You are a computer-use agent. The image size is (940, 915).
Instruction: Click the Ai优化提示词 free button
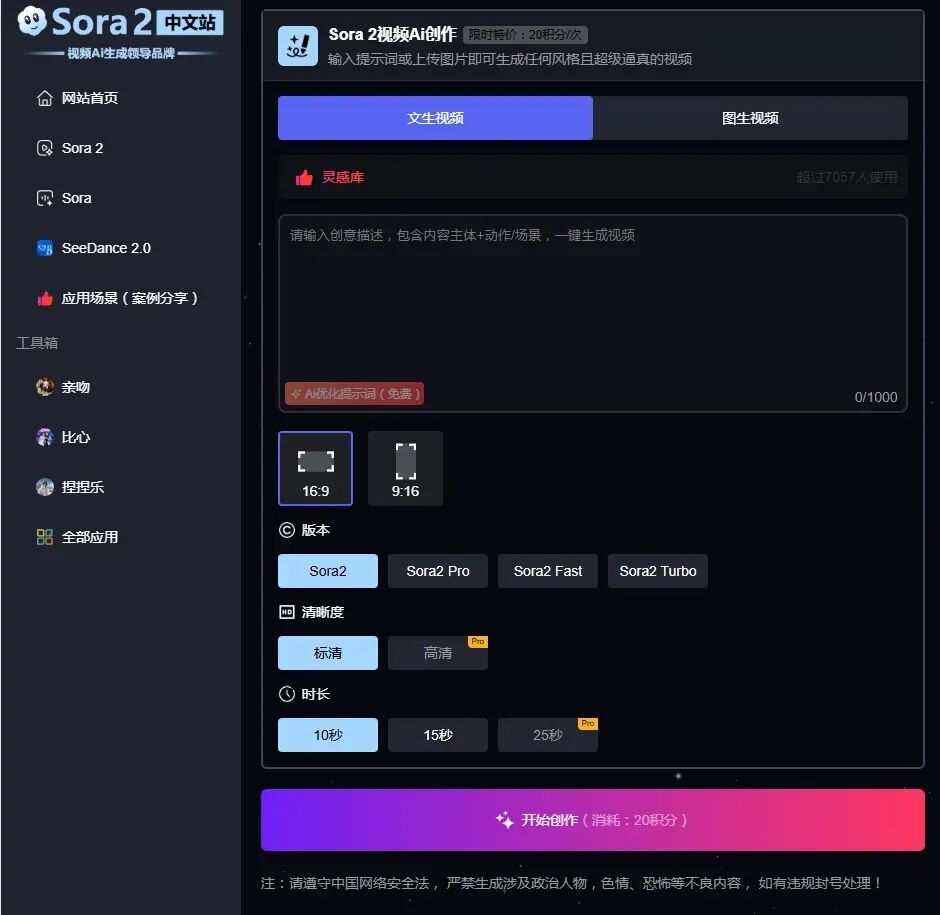click(355, 394)
